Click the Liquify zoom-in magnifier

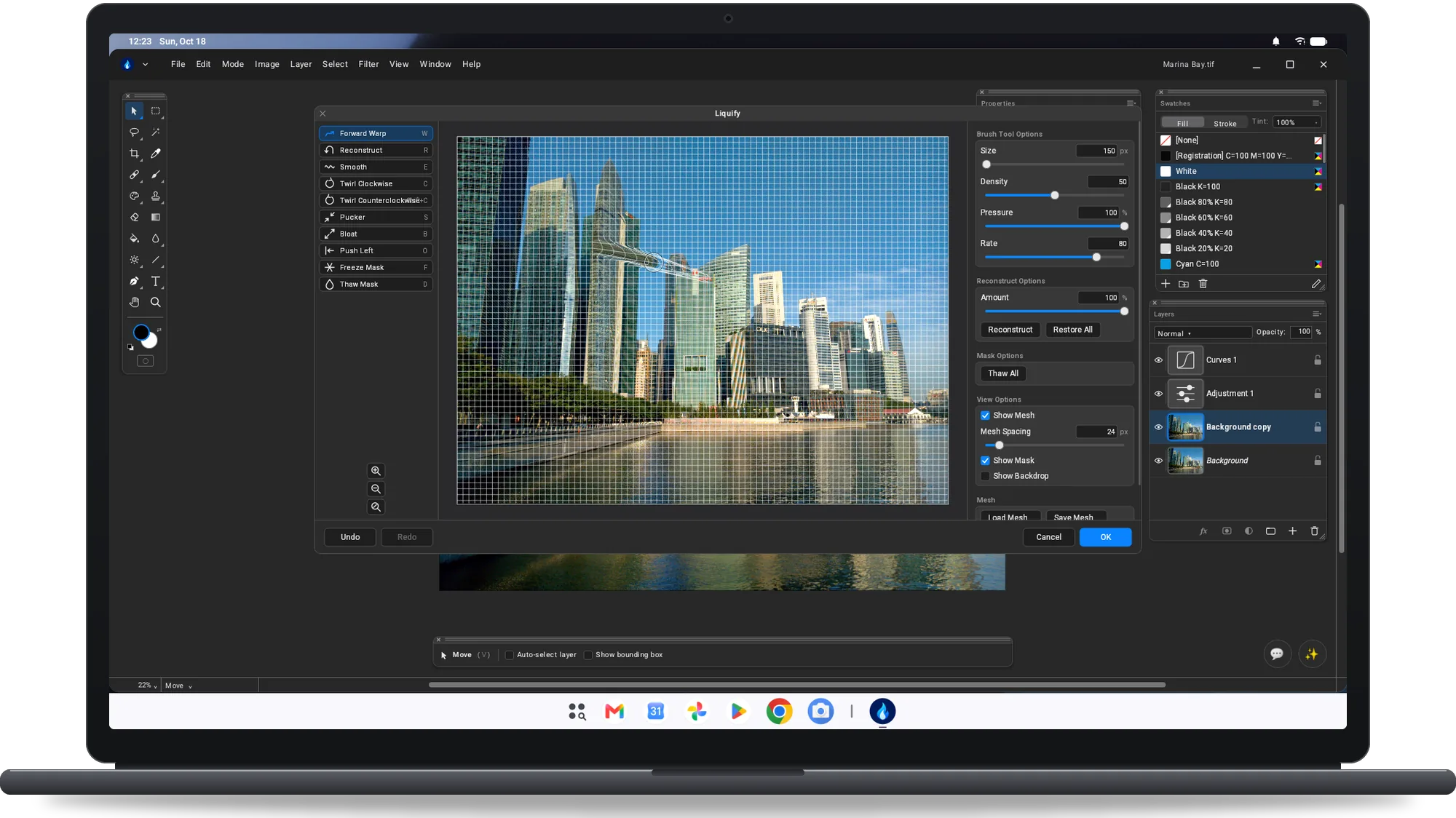[x=376, y=471]
